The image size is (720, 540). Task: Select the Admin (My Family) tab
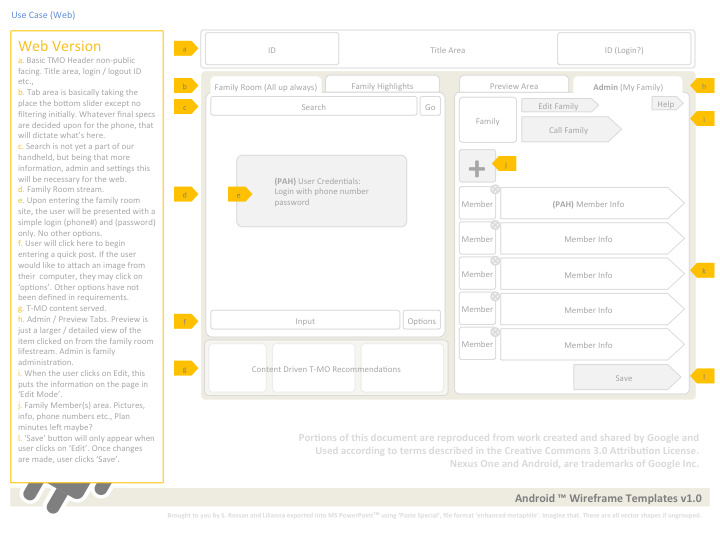click(x=628, y=87)
